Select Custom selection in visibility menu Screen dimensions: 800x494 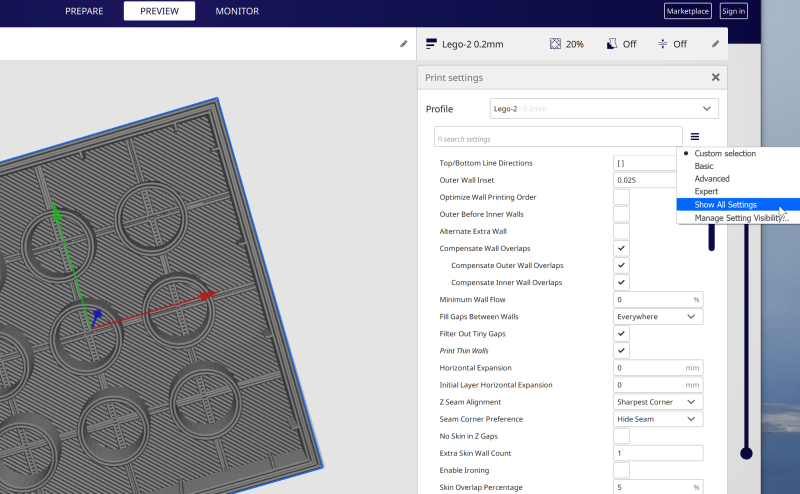click(725, 154)
